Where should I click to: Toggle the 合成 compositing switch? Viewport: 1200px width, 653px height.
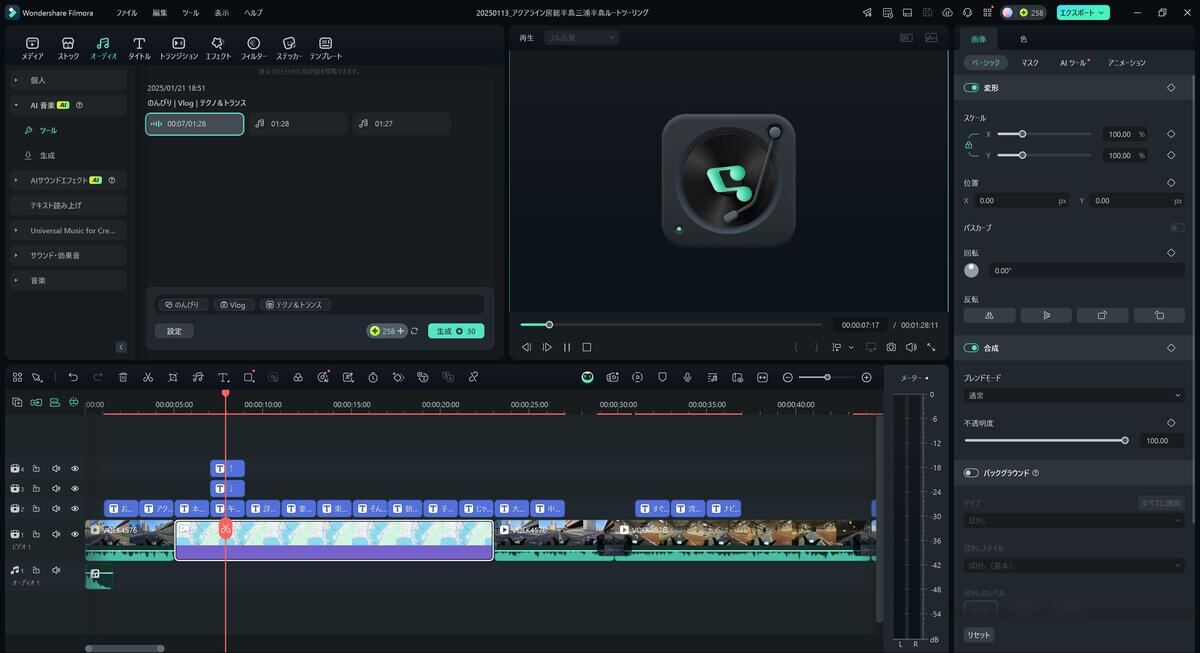pyautogui.click(x=971, y=348)
